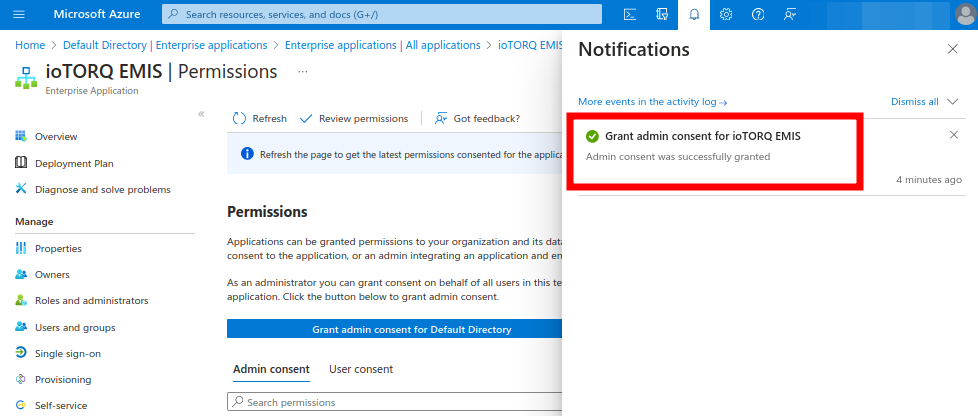Image resolution: width=978 pixels, height=416 pixels.
Task: Open Roles and administrators
Action: 92,301
